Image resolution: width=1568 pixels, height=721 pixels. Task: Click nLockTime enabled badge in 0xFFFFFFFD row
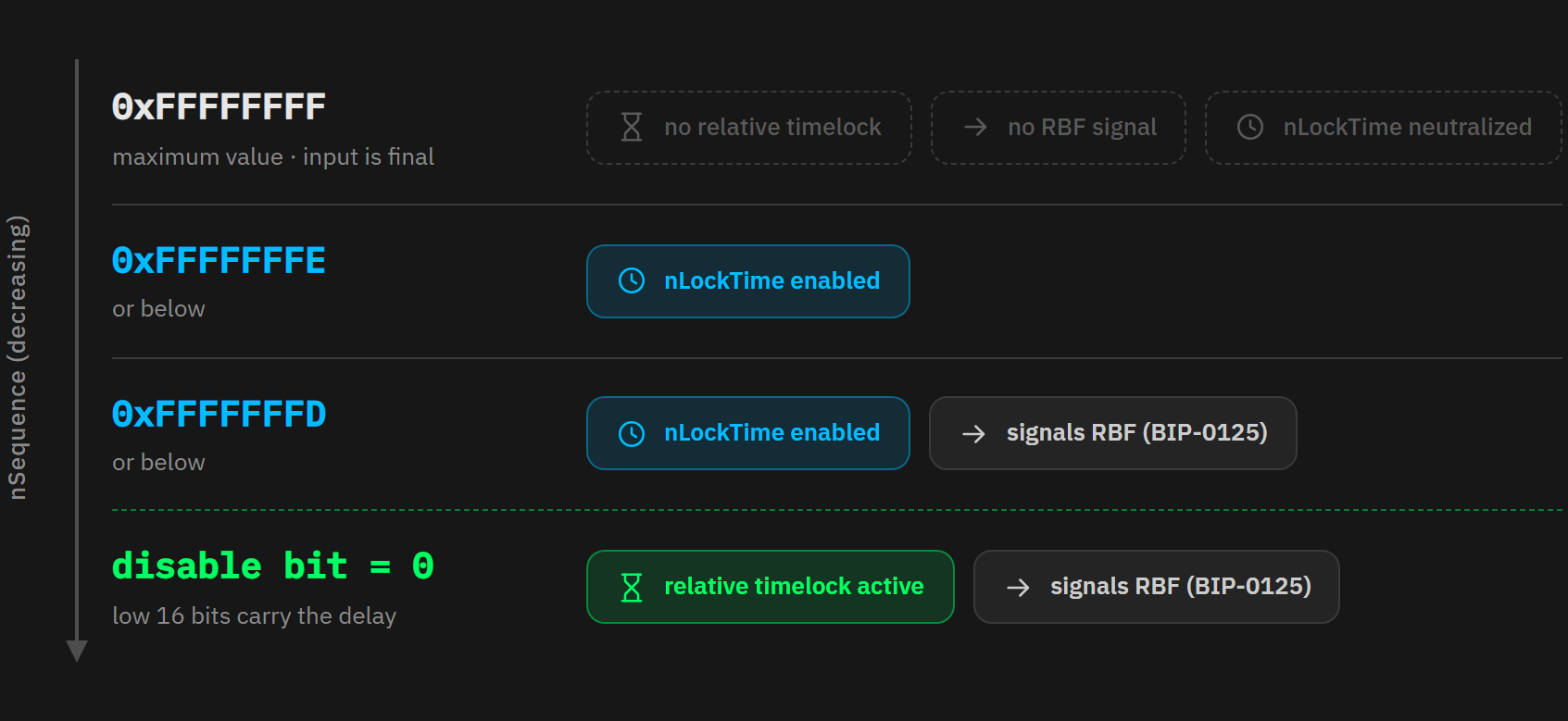[748, 433]
